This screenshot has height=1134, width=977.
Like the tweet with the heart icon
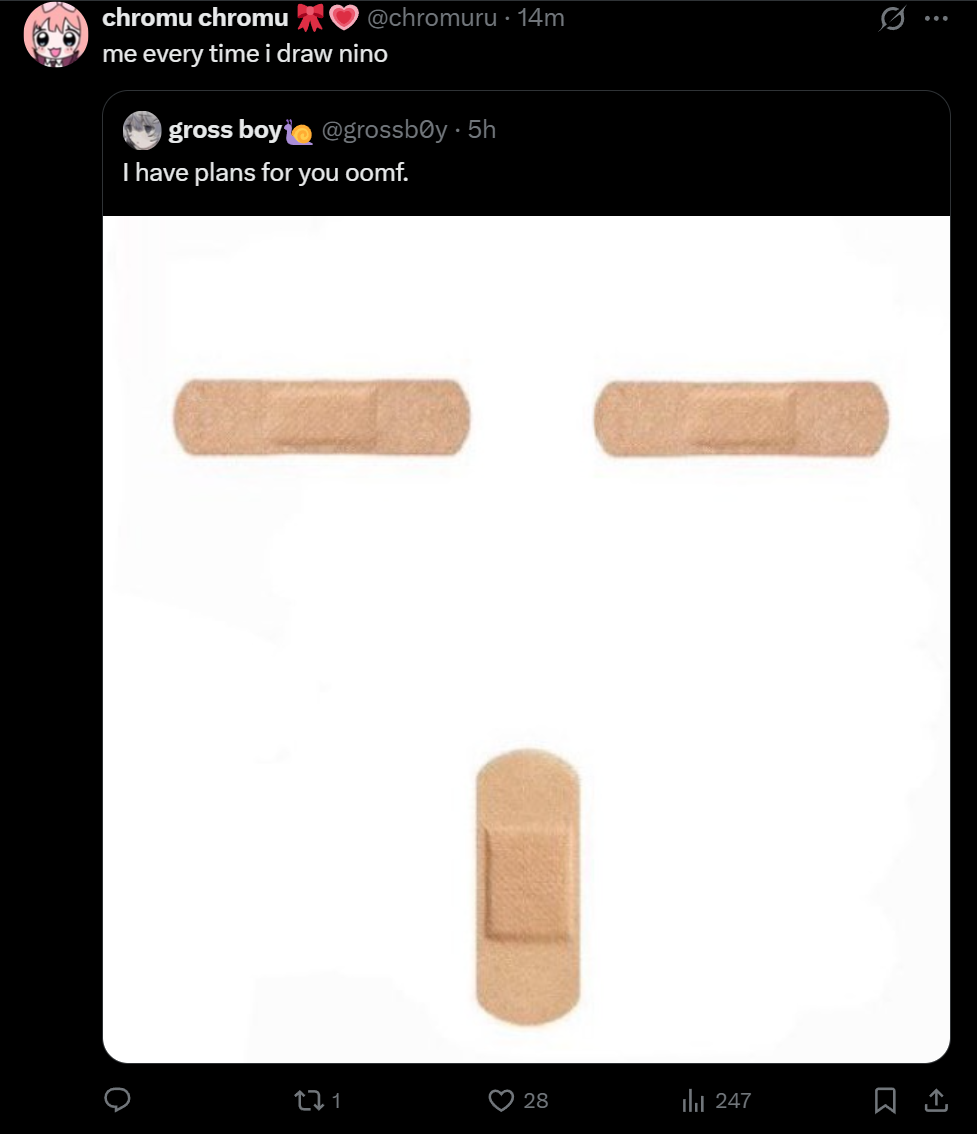point(500,1100)
